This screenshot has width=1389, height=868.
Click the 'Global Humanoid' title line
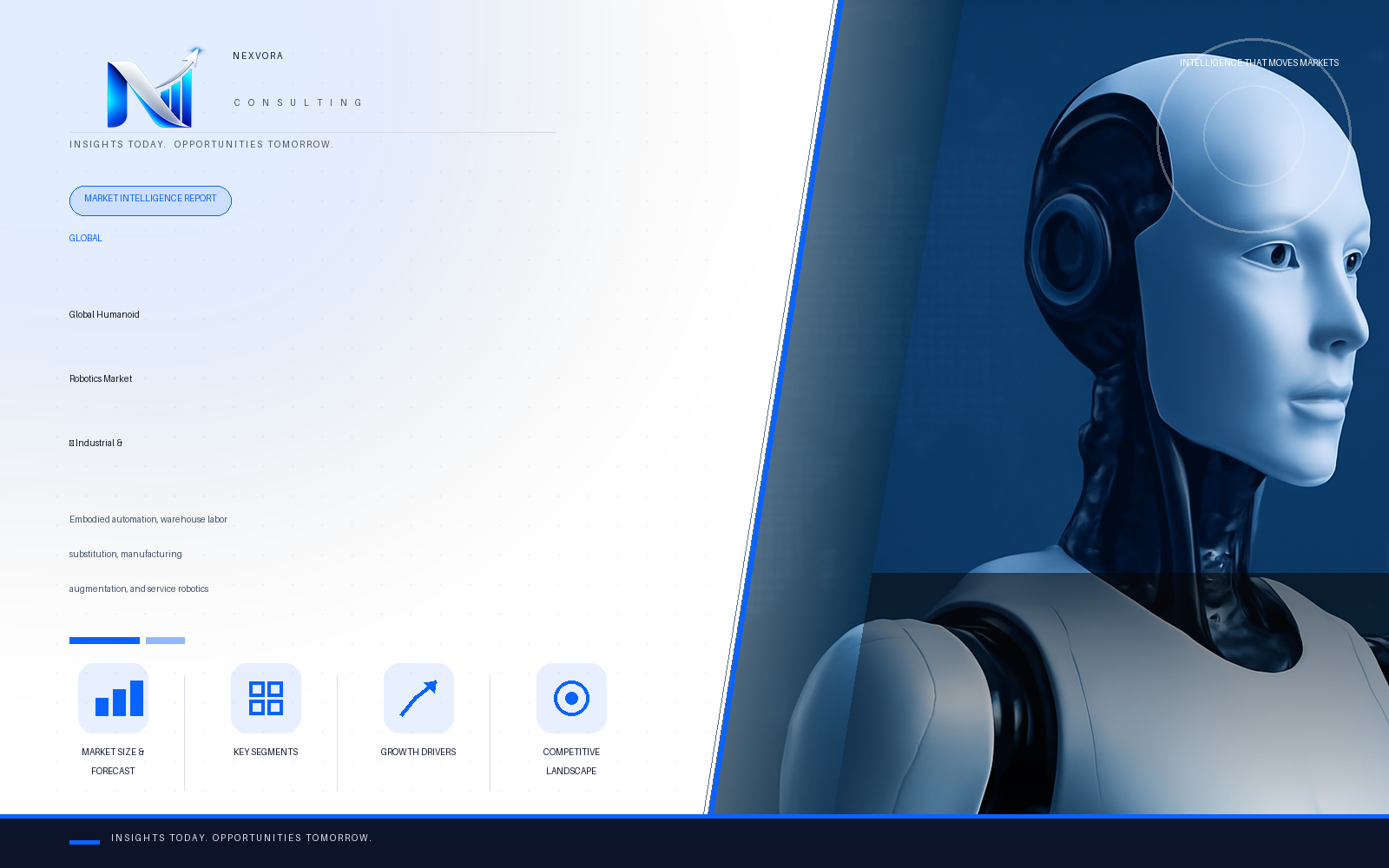pyautogui.click(x=104, y=314)
